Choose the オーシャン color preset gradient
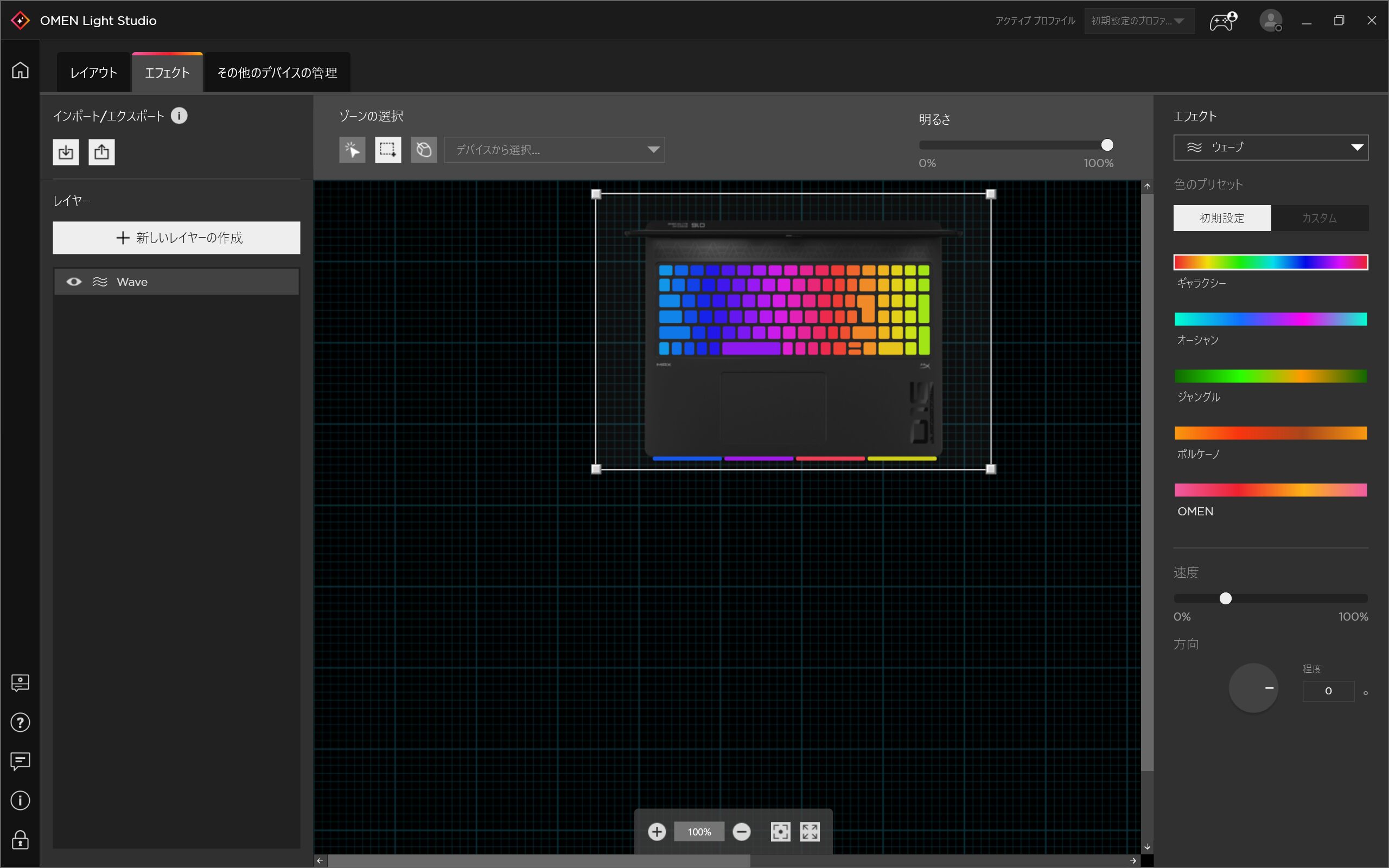Screen dimensions: 1389x868 [1271, 319]
